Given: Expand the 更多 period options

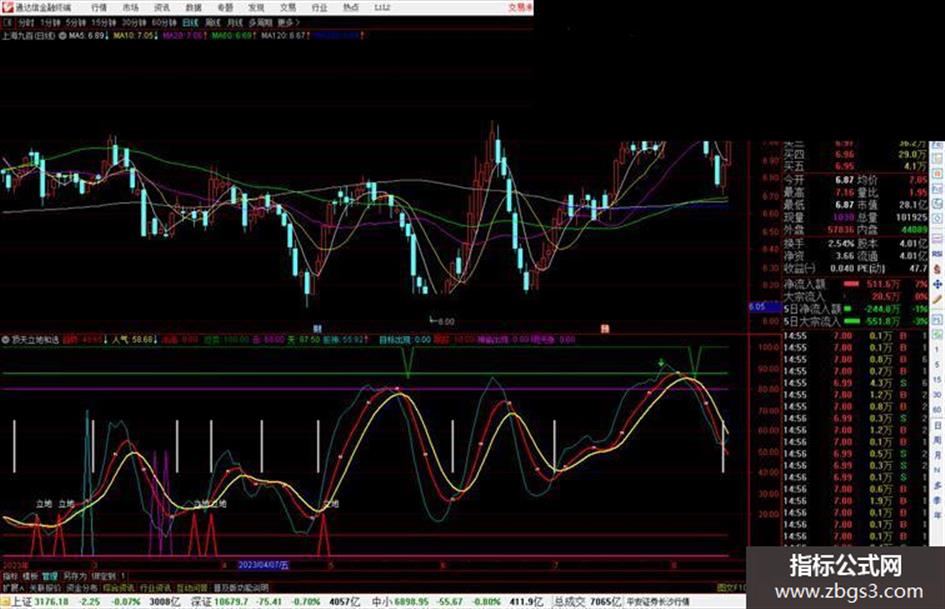Looking at the screenshot, I should (x=288, y=22).
